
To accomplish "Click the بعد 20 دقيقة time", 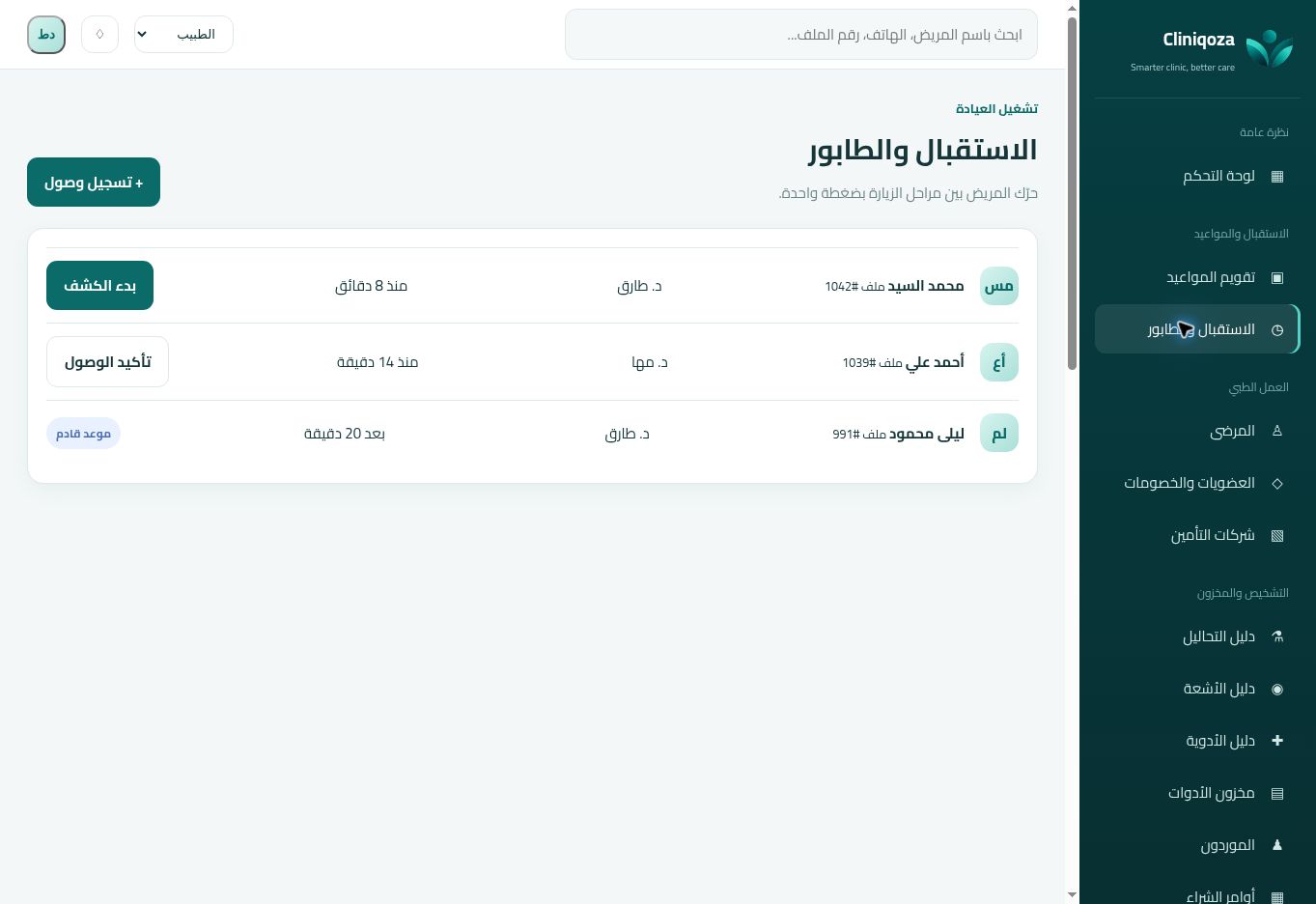I will tap(345, 434).
